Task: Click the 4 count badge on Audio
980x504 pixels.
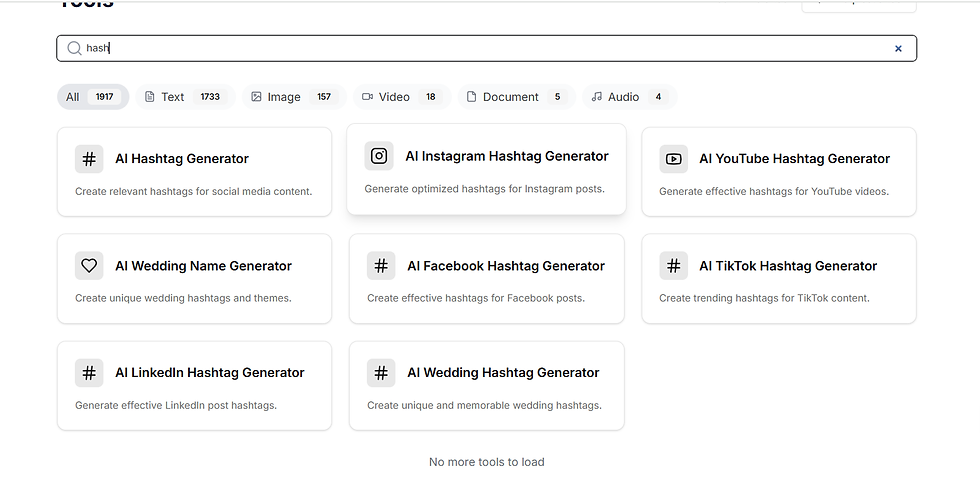Action: click(x=658, y=97)
